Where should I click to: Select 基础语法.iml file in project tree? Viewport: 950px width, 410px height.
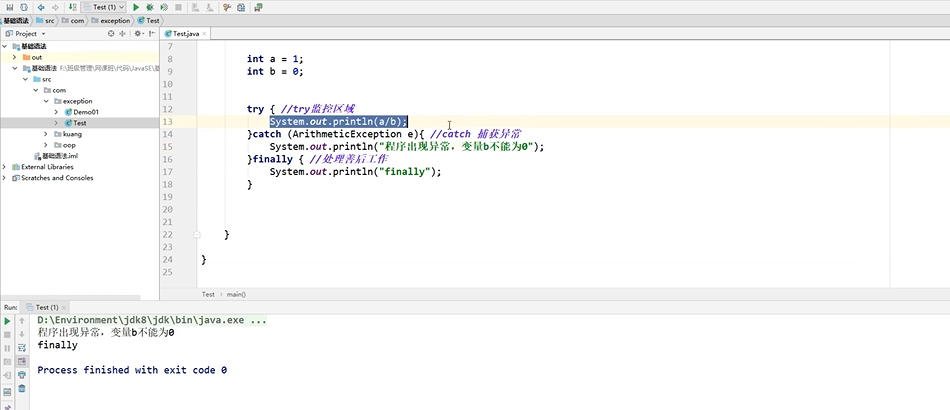[55, 156]
